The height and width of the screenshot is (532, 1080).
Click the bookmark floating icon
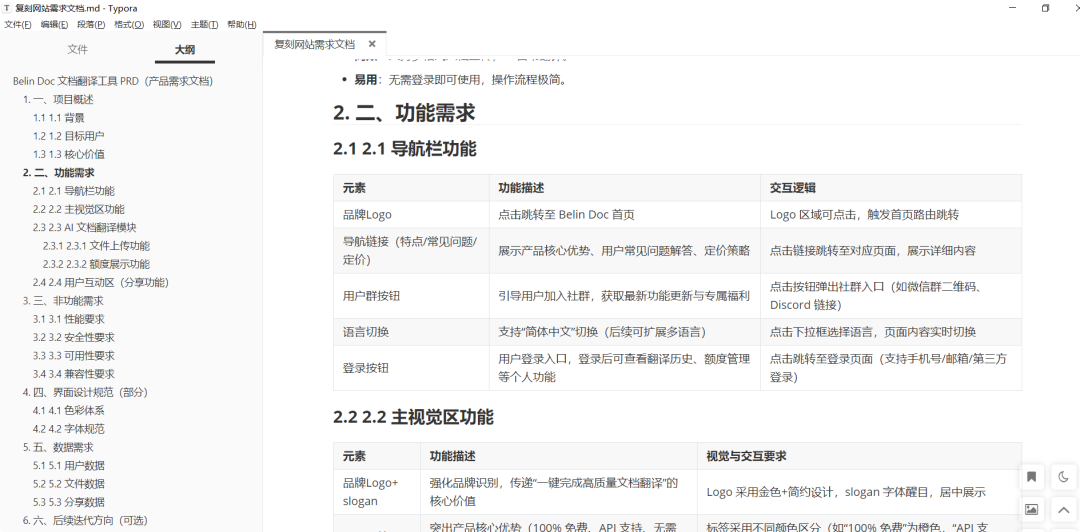point(1031,477)
